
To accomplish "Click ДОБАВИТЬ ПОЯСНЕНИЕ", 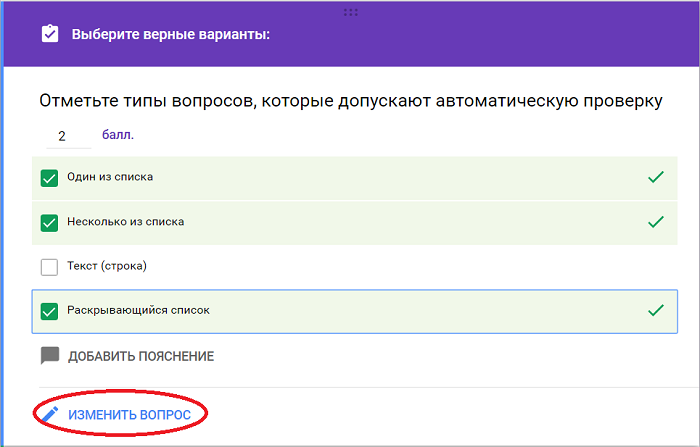I will (141, 356).
